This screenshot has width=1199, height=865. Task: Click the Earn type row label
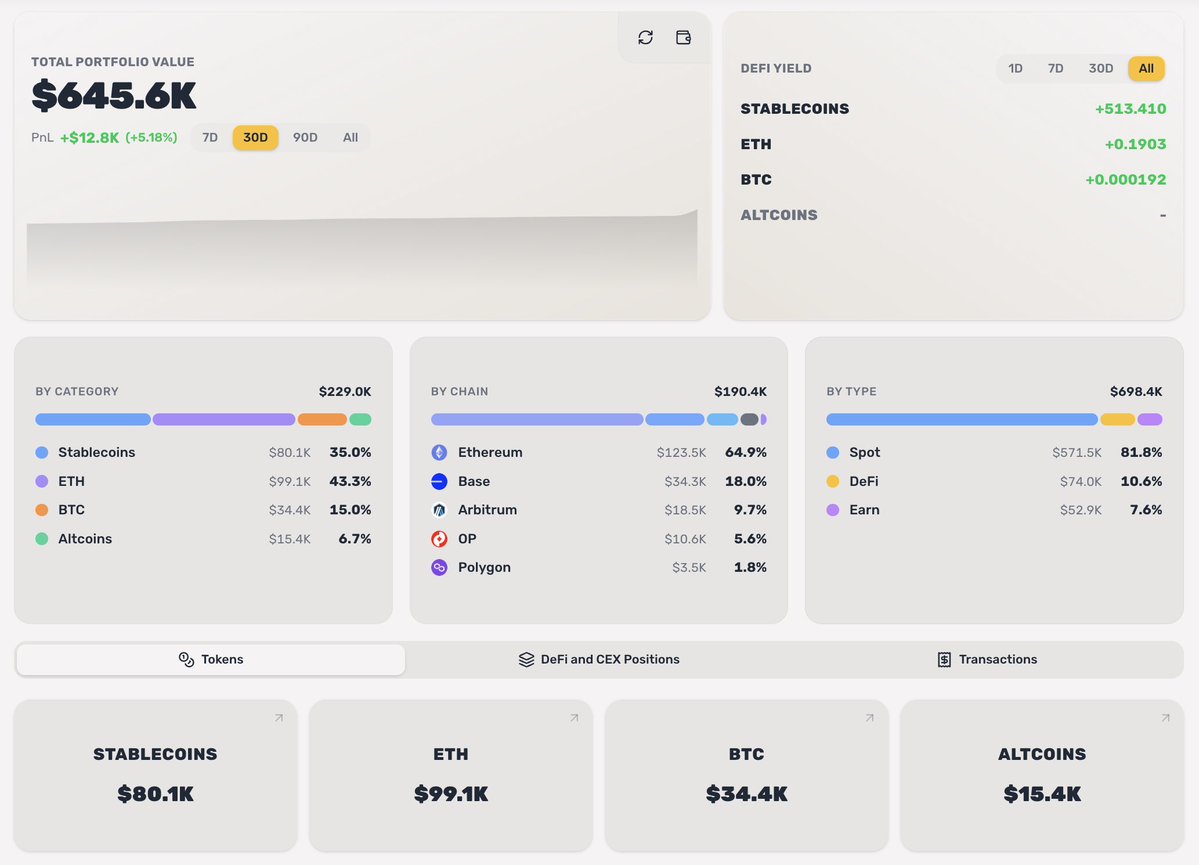(865, 509)
